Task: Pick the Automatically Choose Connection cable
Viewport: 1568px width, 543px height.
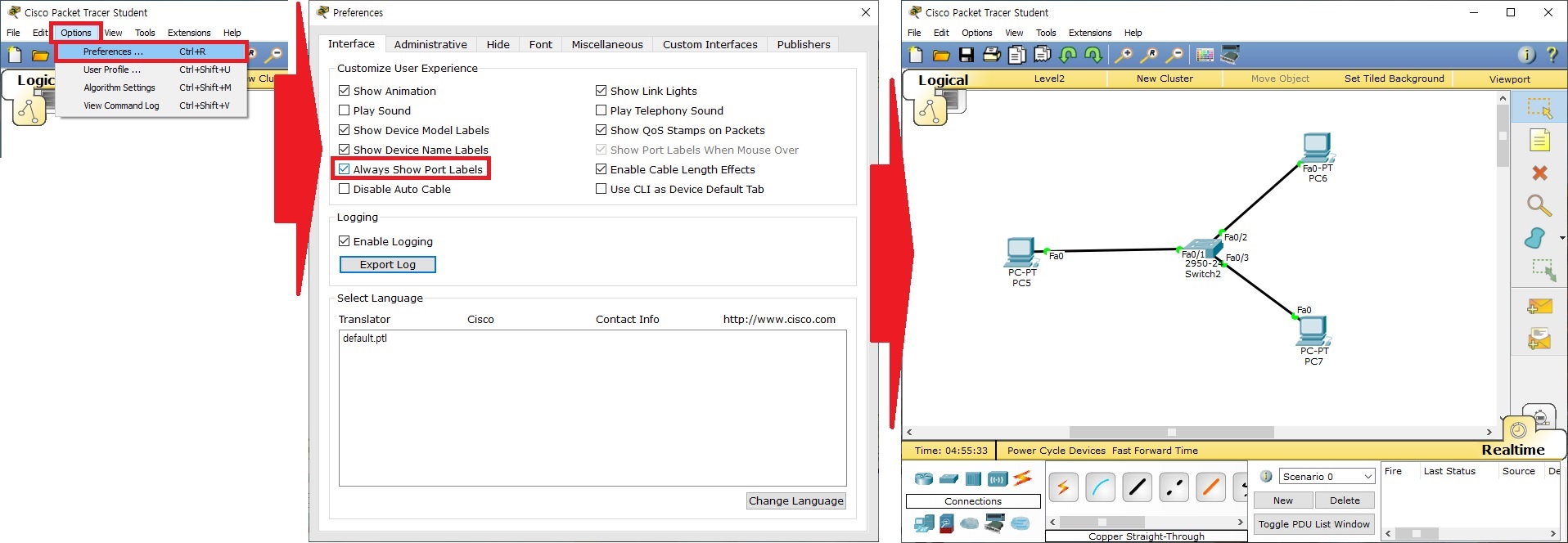Action: click(x=1063, y=488)
